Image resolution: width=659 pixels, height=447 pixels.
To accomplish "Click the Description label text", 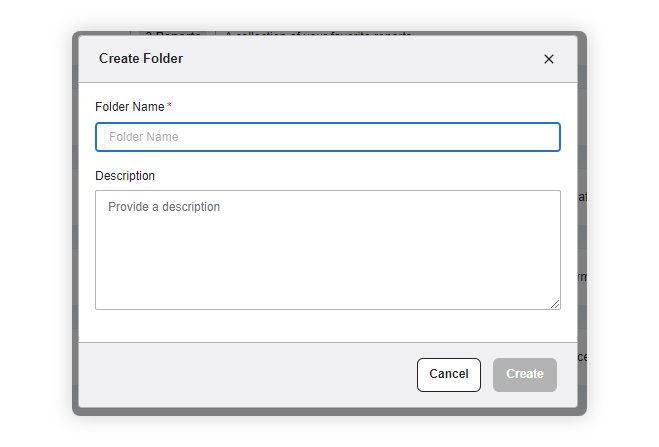I will click(x=125, y=176).
